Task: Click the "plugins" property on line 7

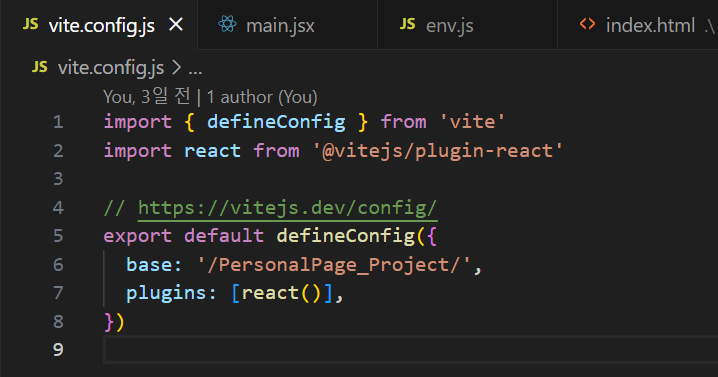Action: coord(166,293)
